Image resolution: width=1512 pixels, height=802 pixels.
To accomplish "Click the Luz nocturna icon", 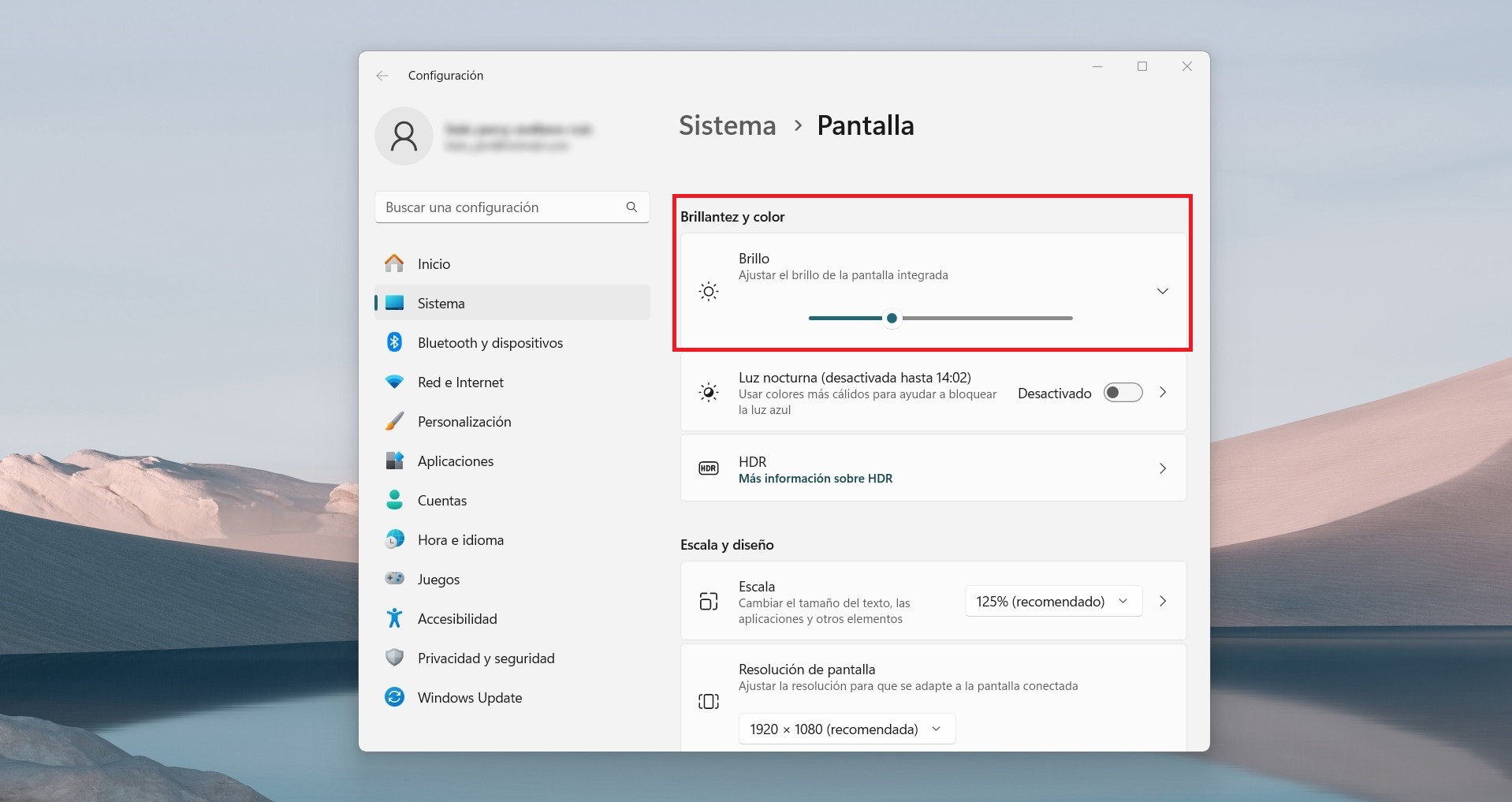I will click(709, 392).
